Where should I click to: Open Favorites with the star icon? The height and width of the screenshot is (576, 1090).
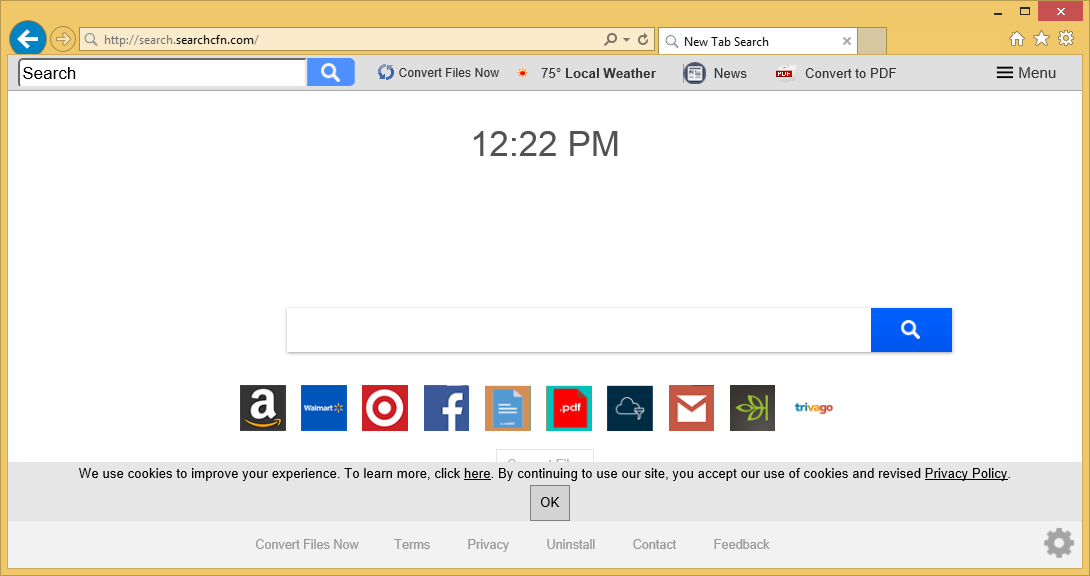1041,38
